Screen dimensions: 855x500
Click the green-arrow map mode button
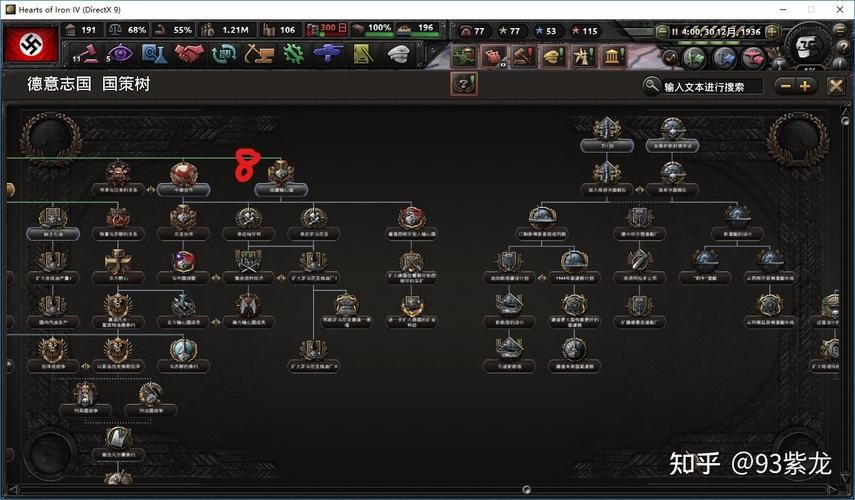[695, 57]
